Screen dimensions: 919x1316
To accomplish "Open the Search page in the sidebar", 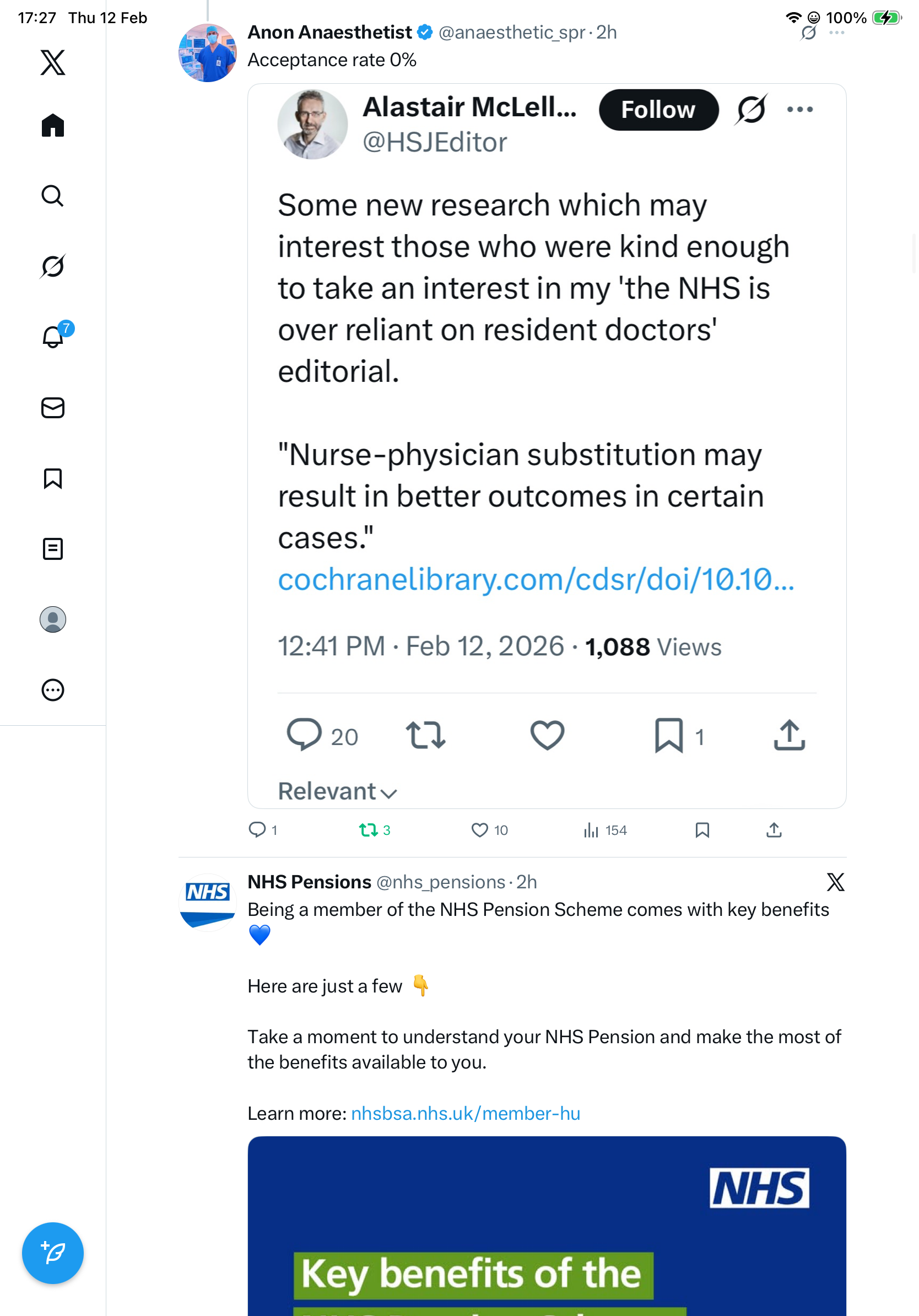I will coord(53,196).
